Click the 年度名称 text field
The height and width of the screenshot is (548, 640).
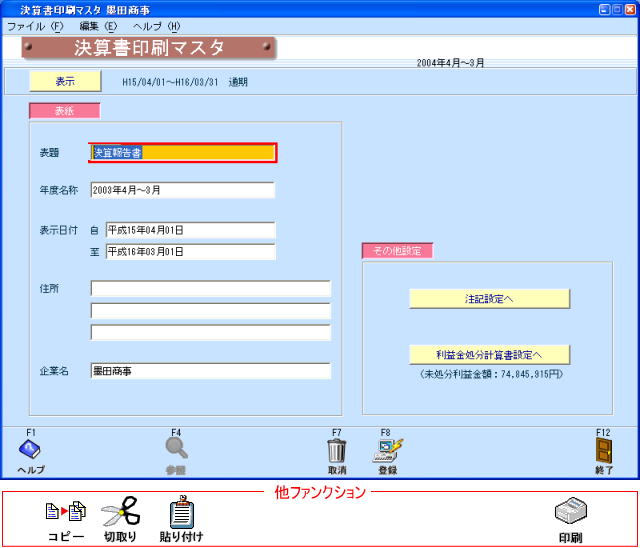(x=182, y=190)
